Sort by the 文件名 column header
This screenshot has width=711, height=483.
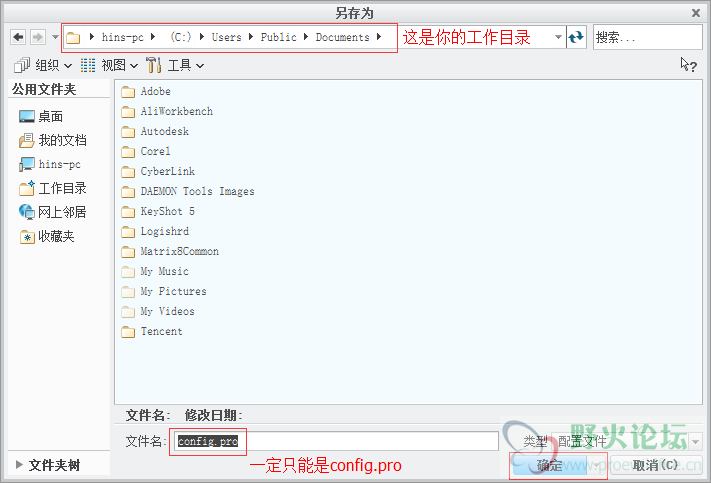(148, 415)
